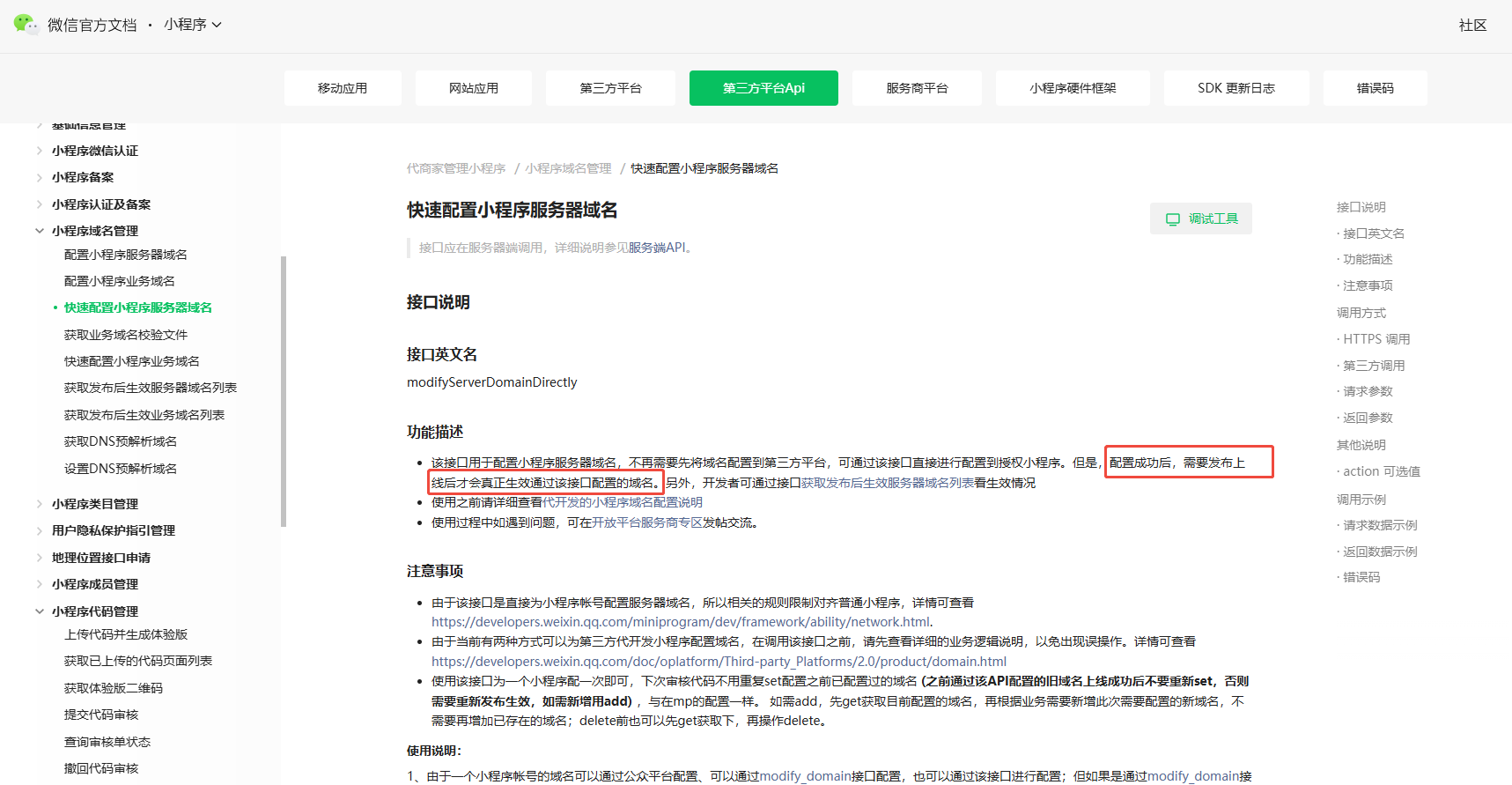Open 设置DNS预解析域名 in sidebar
The height and width of the screenshot is (785, 1512).
coord(121,469)
